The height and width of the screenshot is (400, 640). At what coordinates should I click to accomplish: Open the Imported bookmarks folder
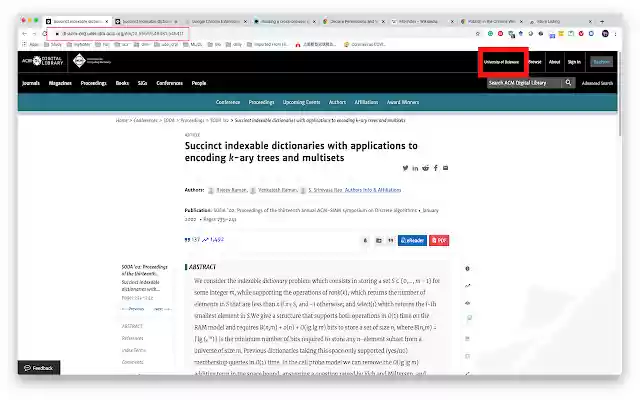[x=268, y=44]
